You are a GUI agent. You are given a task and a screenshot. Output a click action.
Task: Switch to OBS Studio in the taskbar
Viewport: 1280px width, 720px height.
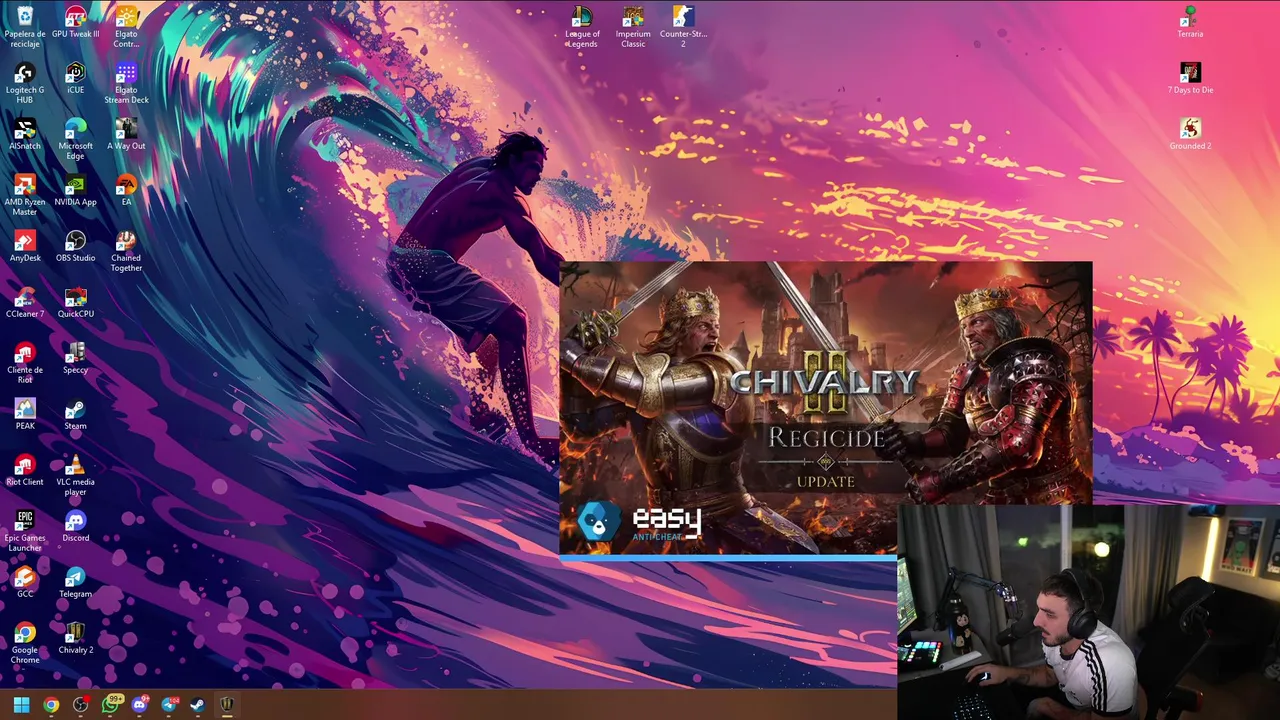pyautogui.click(x=80, y=705)
